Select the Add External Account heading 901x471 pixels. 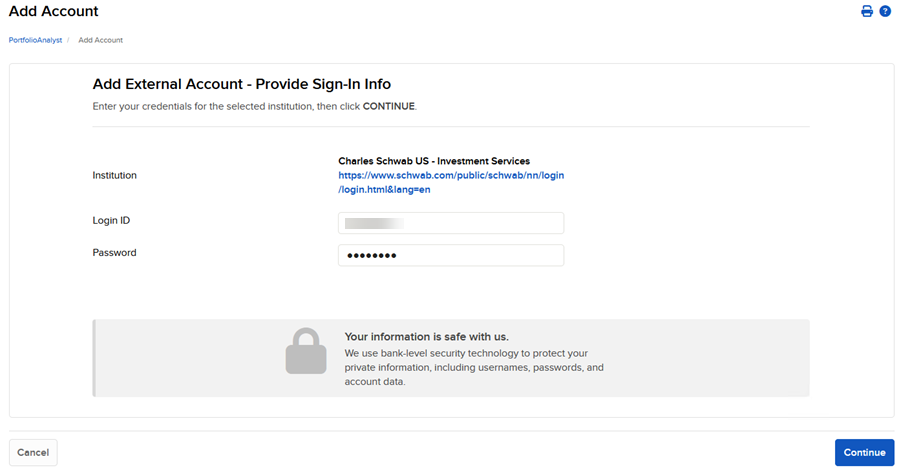point(242,84)
